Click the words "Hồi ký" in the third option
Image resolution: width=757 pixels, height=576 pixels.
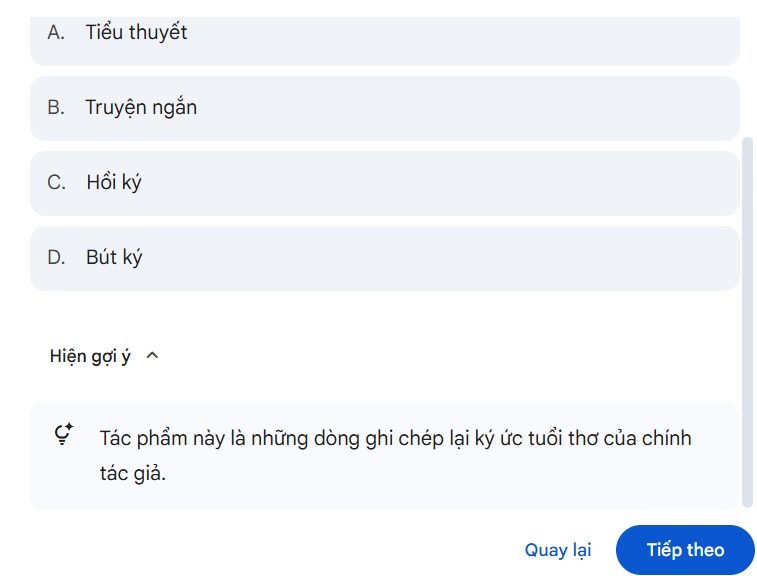click(x=114, y=182)
